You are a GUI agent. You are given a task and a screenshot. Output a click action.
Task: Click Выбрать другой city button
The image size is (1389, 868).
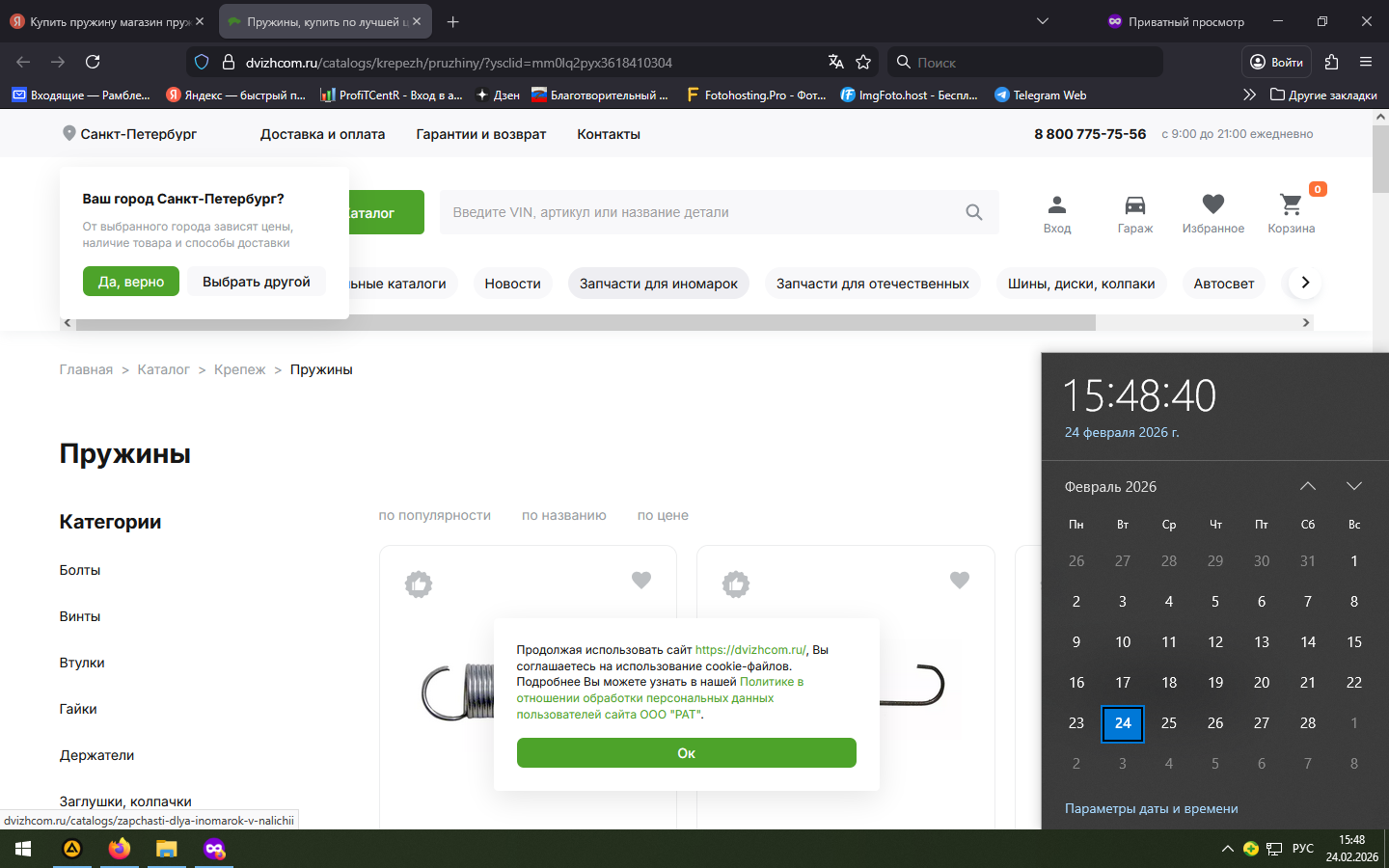tap(257, 282)
